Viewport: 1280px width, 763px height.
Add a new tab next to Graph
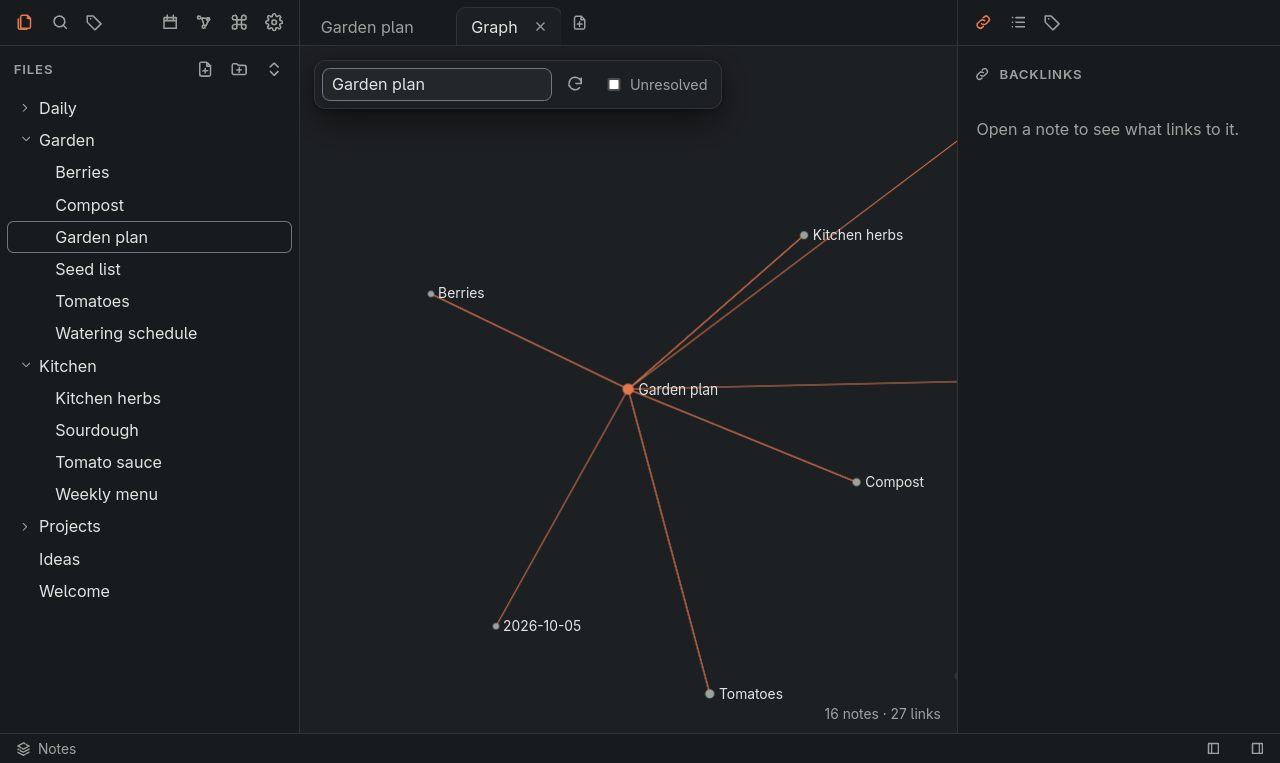pyautogui.click(x=580, y=23)
